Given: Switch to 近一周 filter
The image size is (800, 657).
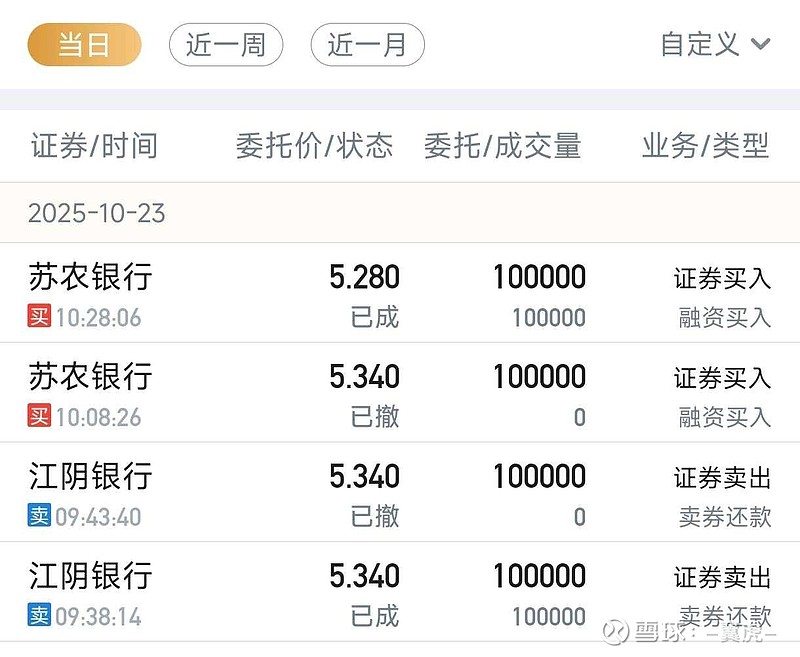Looking at the screenshot, I should point(226,45).
